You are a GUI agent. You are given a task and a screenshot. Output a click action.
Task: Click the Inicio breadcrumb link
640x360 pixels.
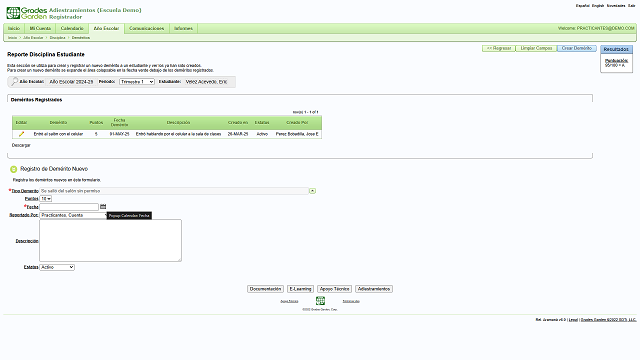click(13, 38)
